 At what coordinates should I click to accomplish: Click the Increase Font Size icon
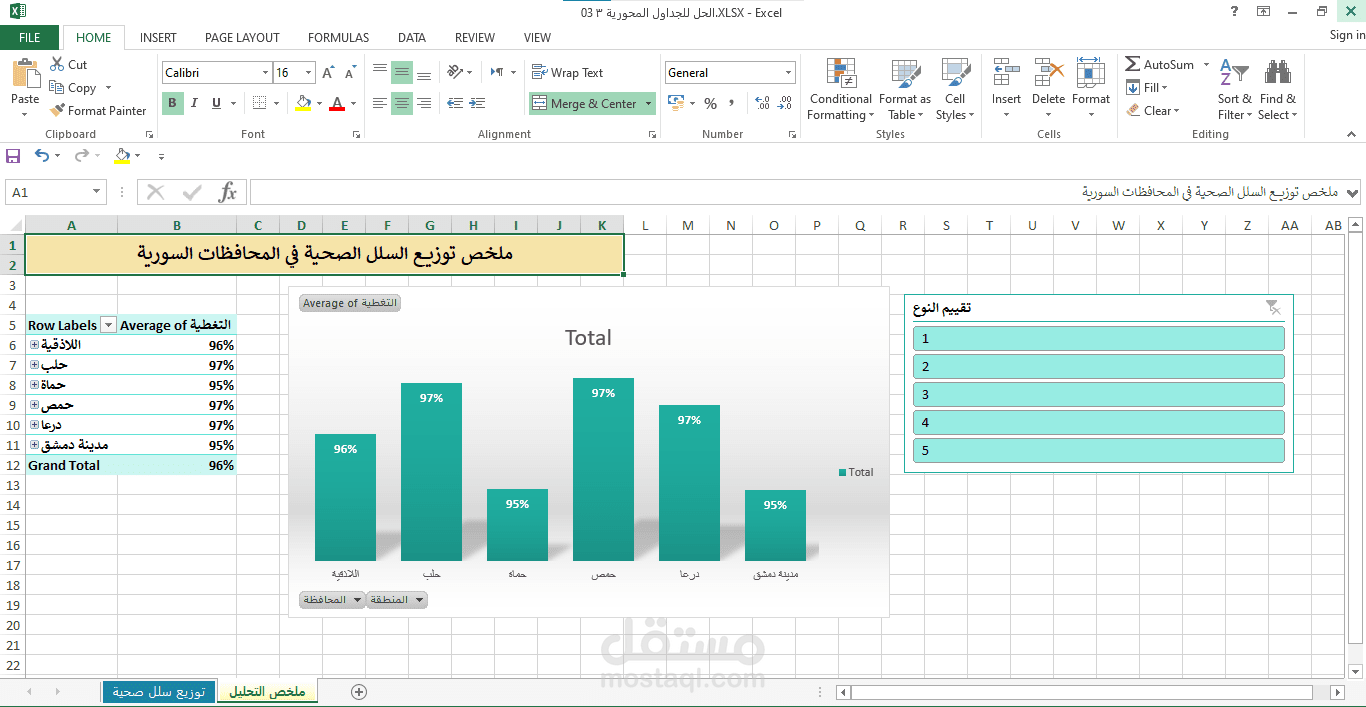click(x=326, y=72)
